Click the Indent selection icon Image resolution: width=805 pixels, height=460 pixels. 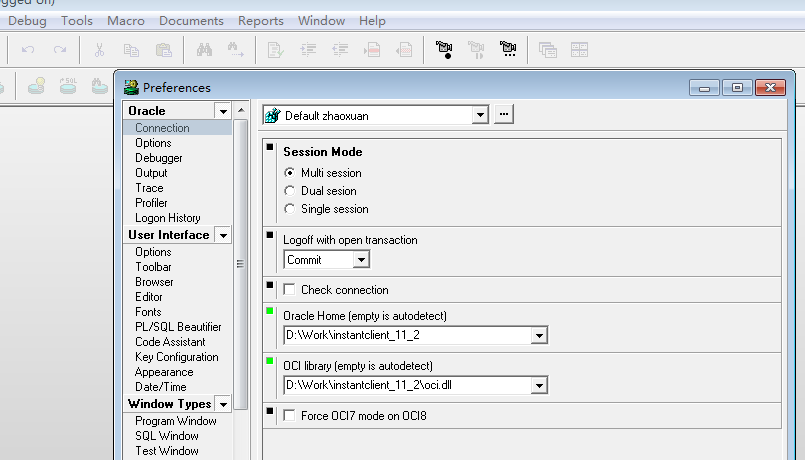(x=308, y=50)
